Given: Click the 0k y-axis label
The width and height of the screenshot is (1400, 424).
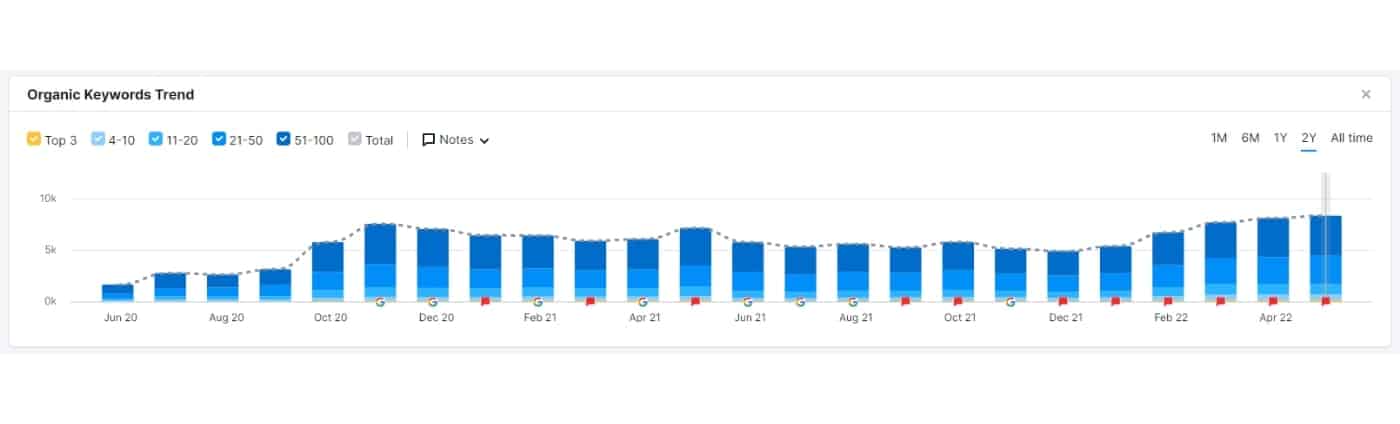Looking at the screenshot, I should pos(50,301).
